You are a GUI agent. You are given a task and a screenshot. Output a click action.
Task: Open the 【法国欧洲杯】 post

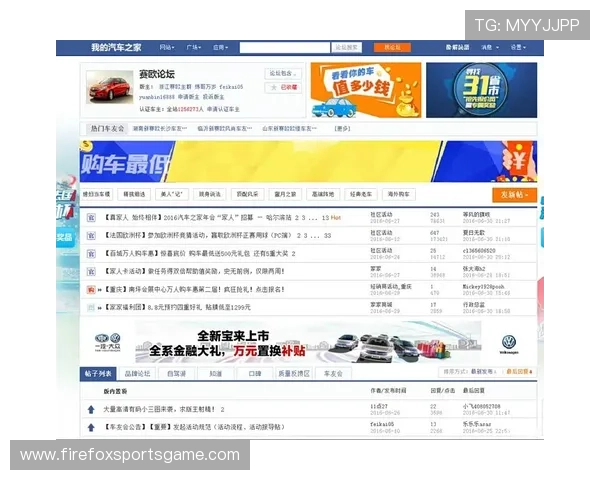click(x=197, y=235)
